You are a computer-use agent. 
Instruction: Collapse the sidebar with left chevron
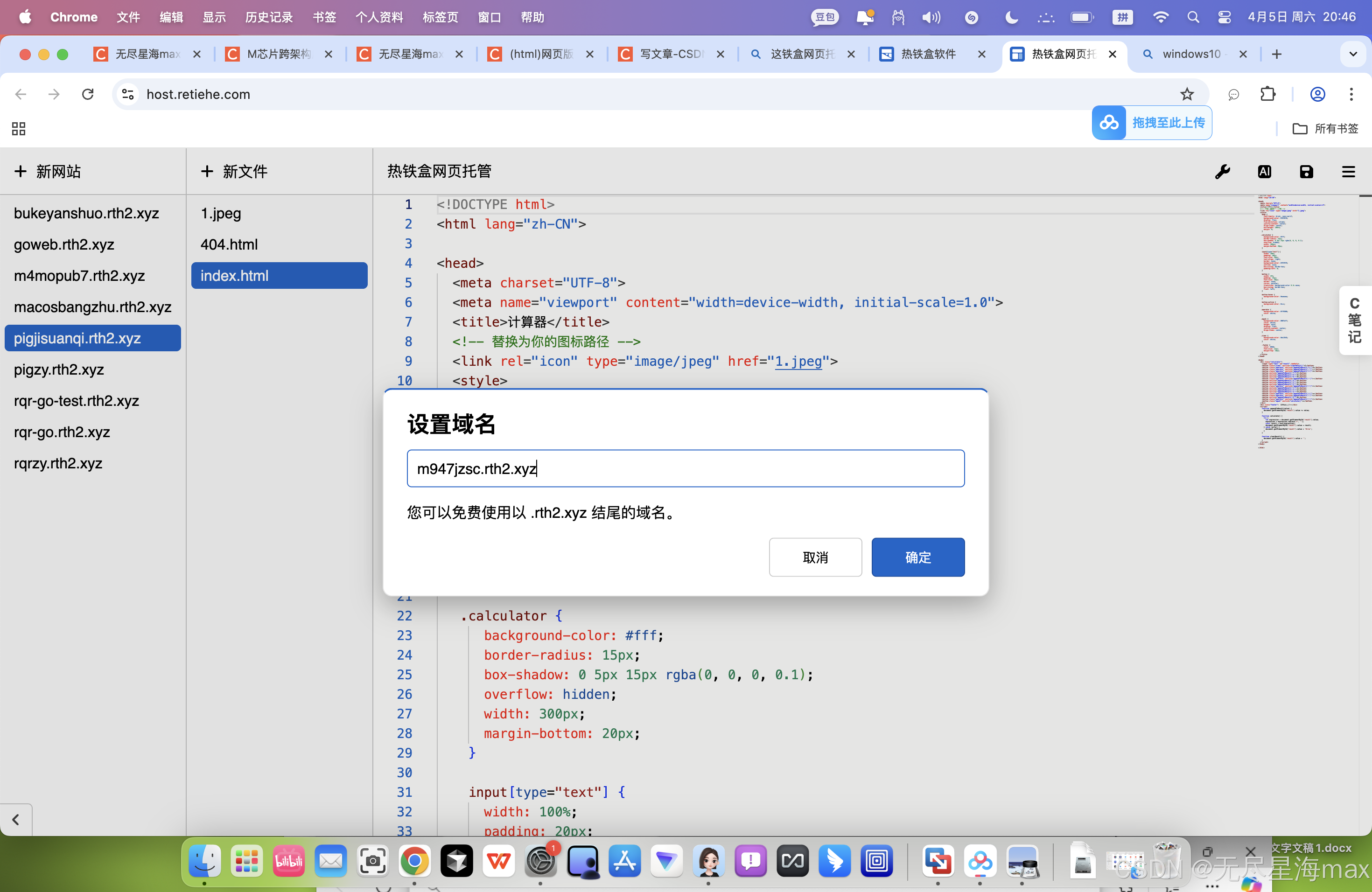tap(16, 819)
